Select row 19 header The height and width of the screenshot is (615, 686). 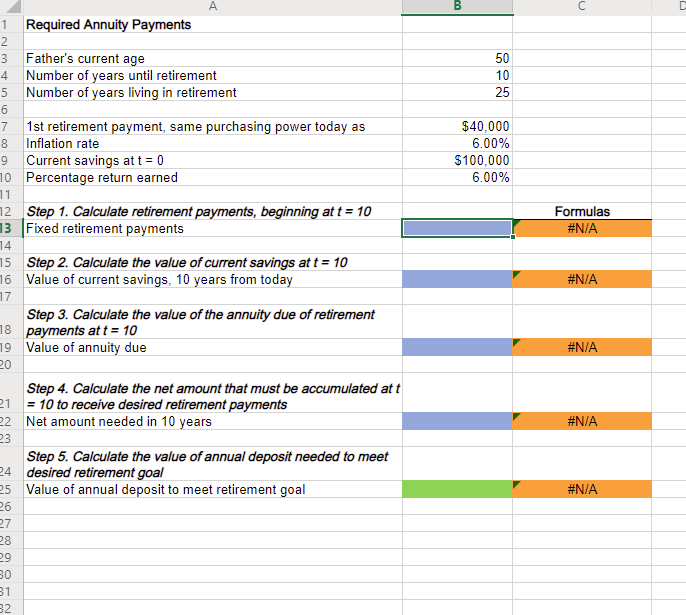coord(11,347)
